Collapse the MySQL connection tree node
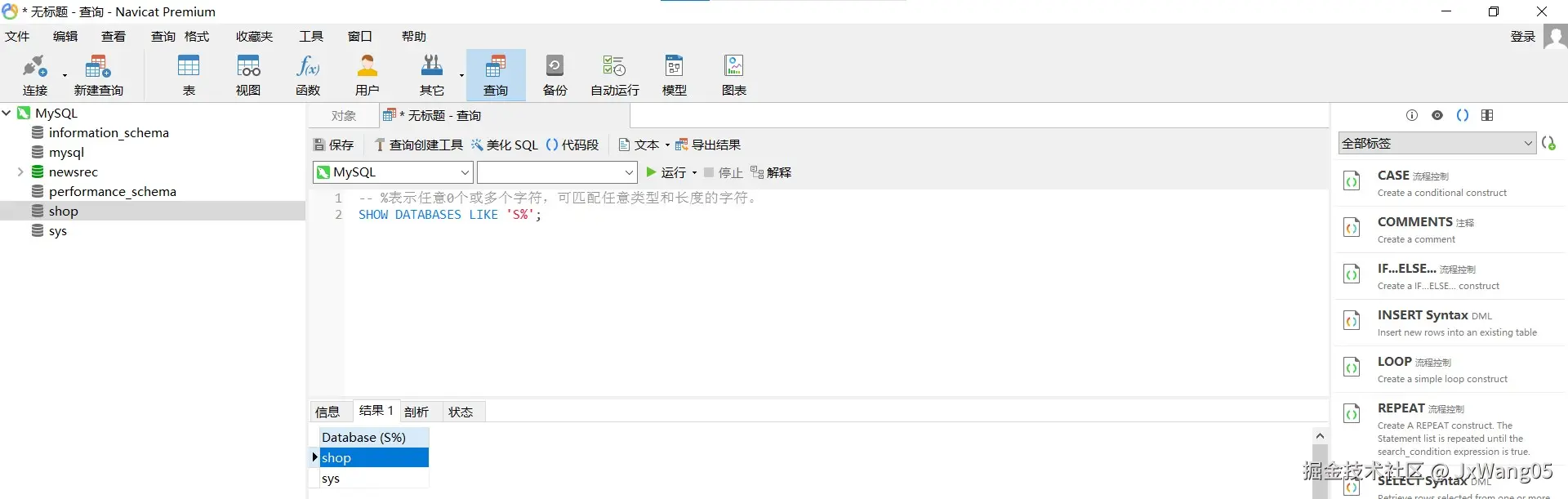Screen dimensions: 1568x499 coord(7,113)
